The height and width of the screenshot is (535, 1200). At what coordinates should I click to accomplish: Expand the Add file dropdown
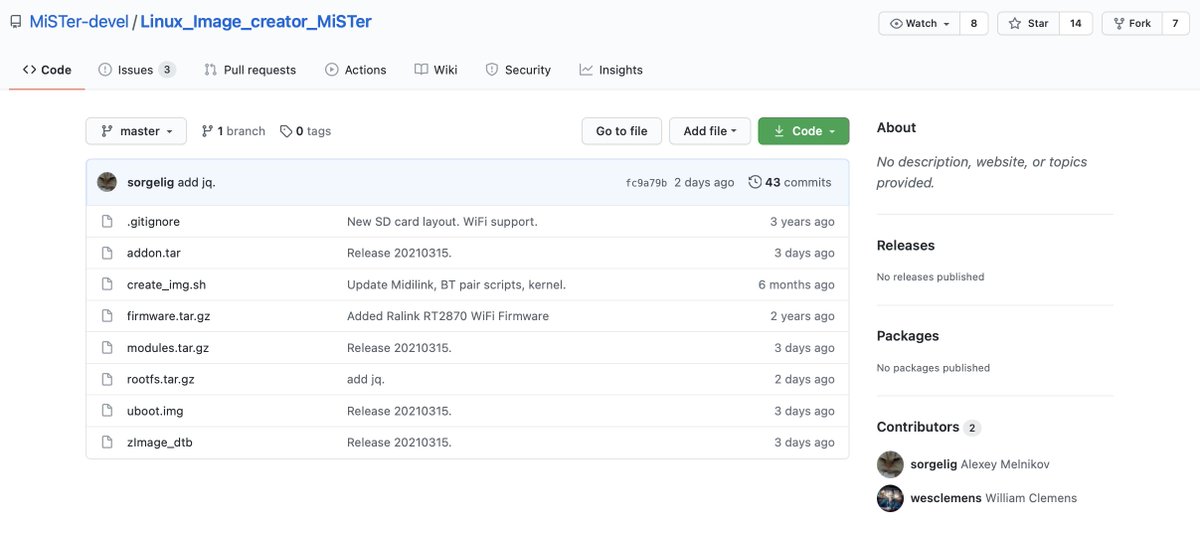[x=709, y=131]
